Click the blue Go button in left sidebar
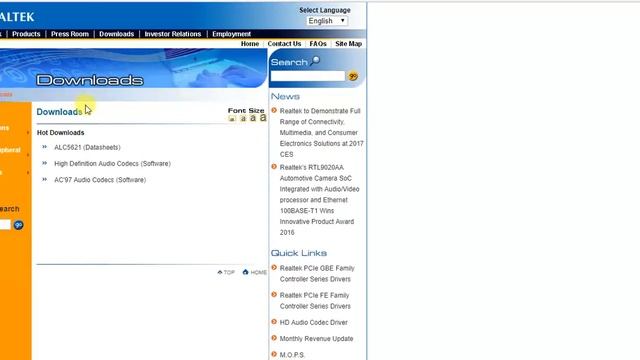Screen dimensions: 640x360 [x=18, y=225]
